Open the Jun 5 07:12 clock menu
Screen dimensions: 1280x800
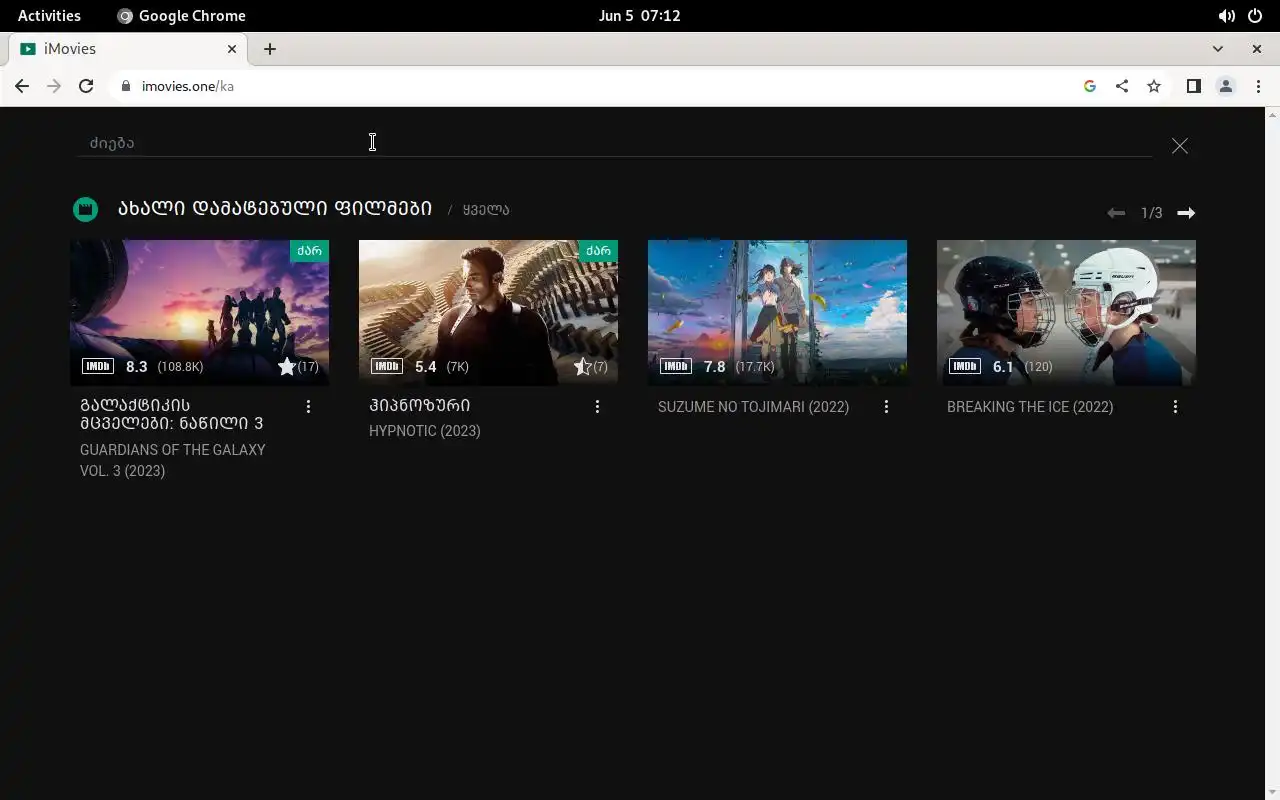tap(639, 16)
